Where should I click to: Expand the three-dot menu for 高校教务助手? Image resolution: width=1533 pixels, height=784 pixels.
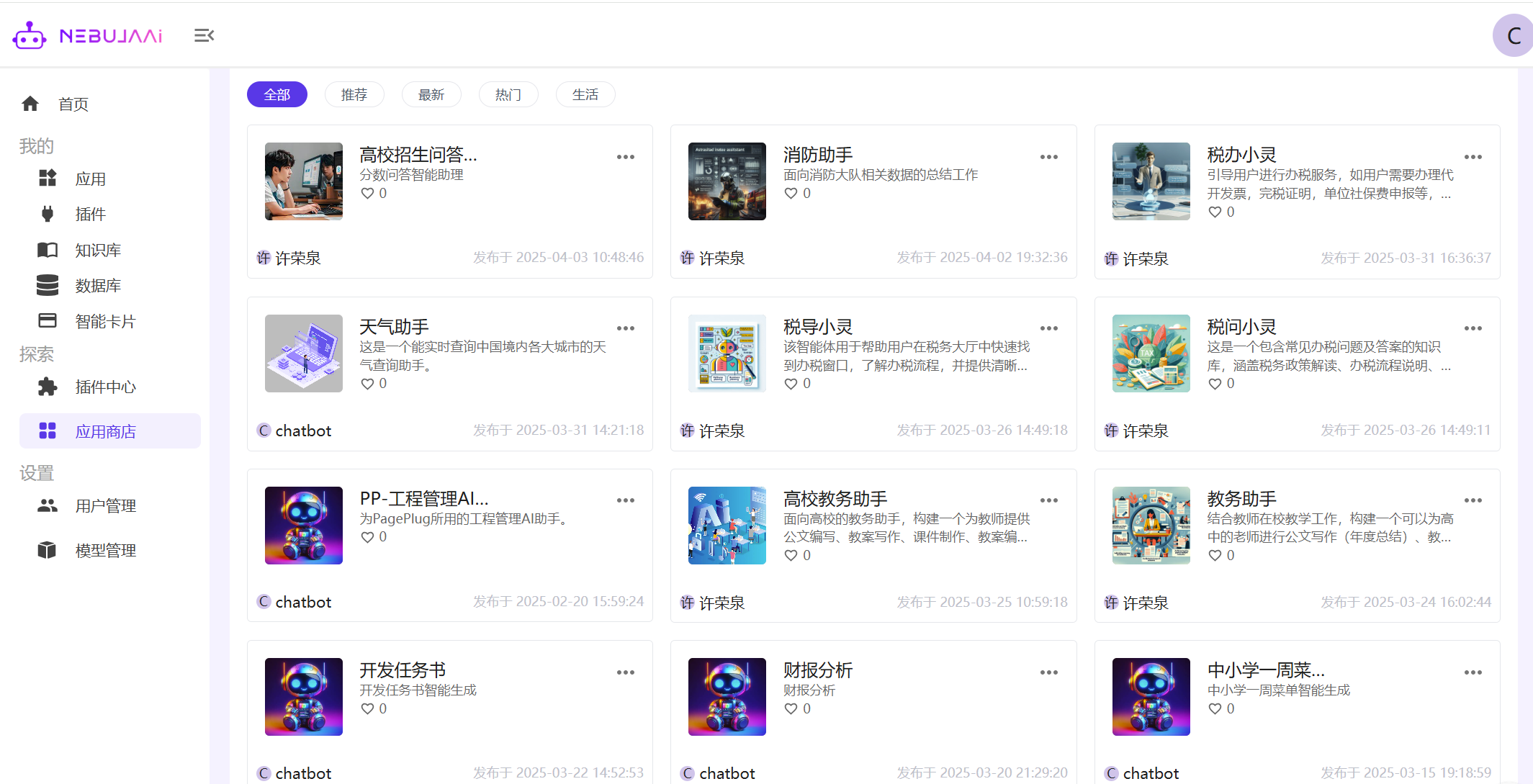pos(1048,500)
